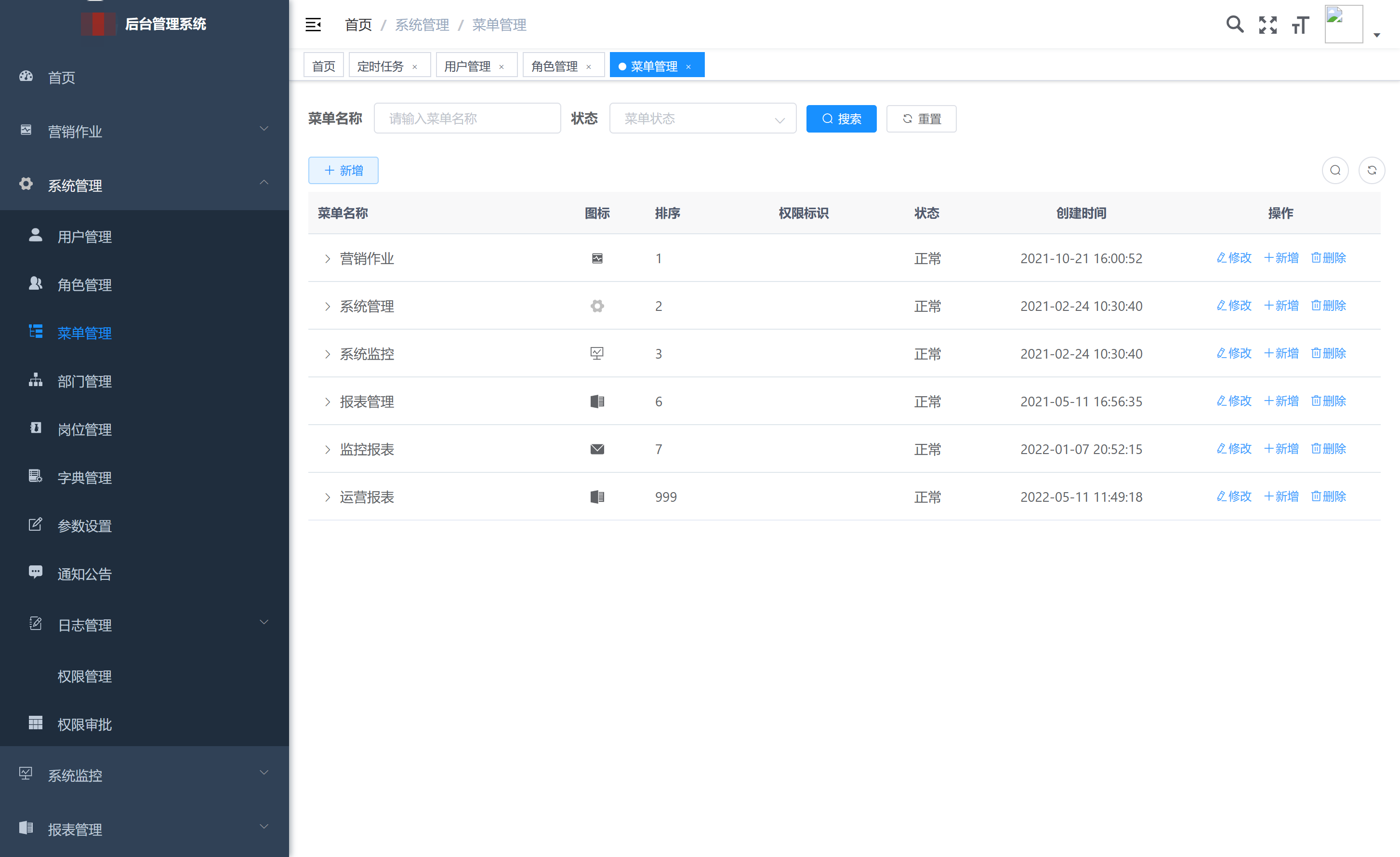Expand the 监控报表 table row

(327, 450)
